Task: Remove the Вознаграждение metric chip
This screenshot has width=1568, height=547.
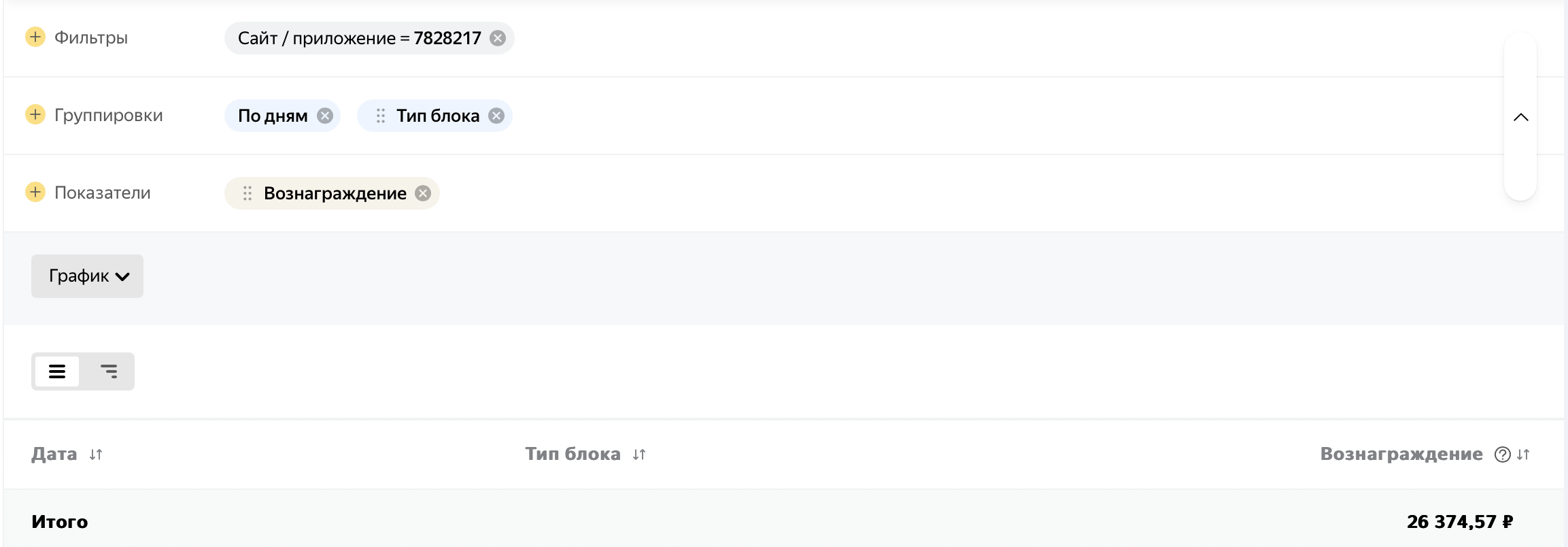Action: [423, 193]
